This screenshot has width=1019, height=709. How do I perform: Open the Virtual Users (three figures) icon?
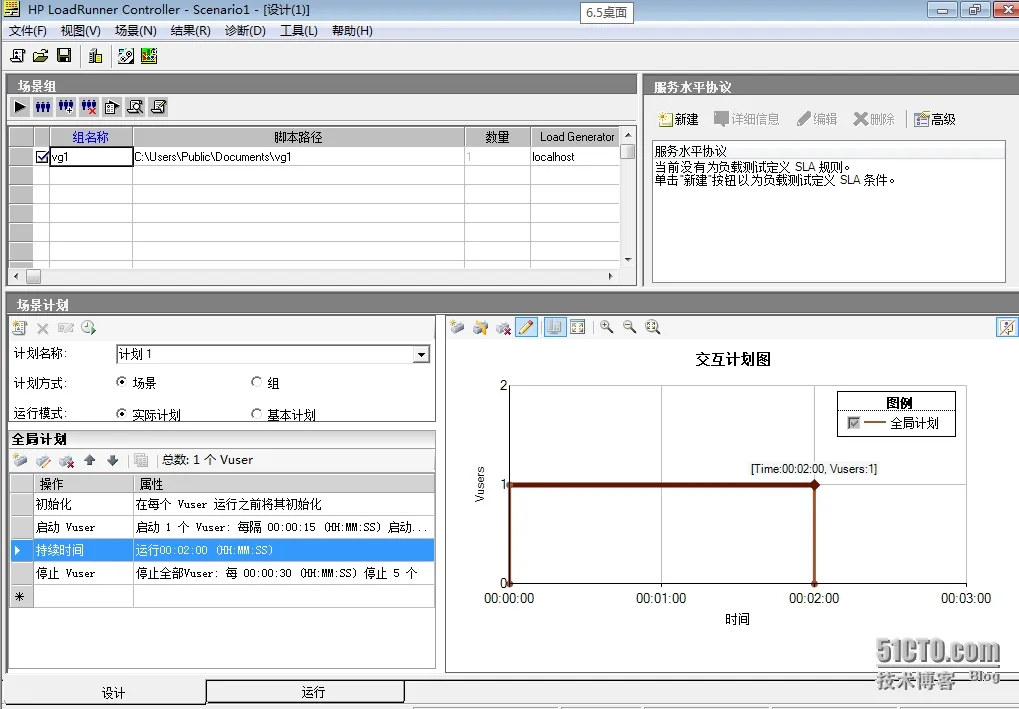[43, 107]
